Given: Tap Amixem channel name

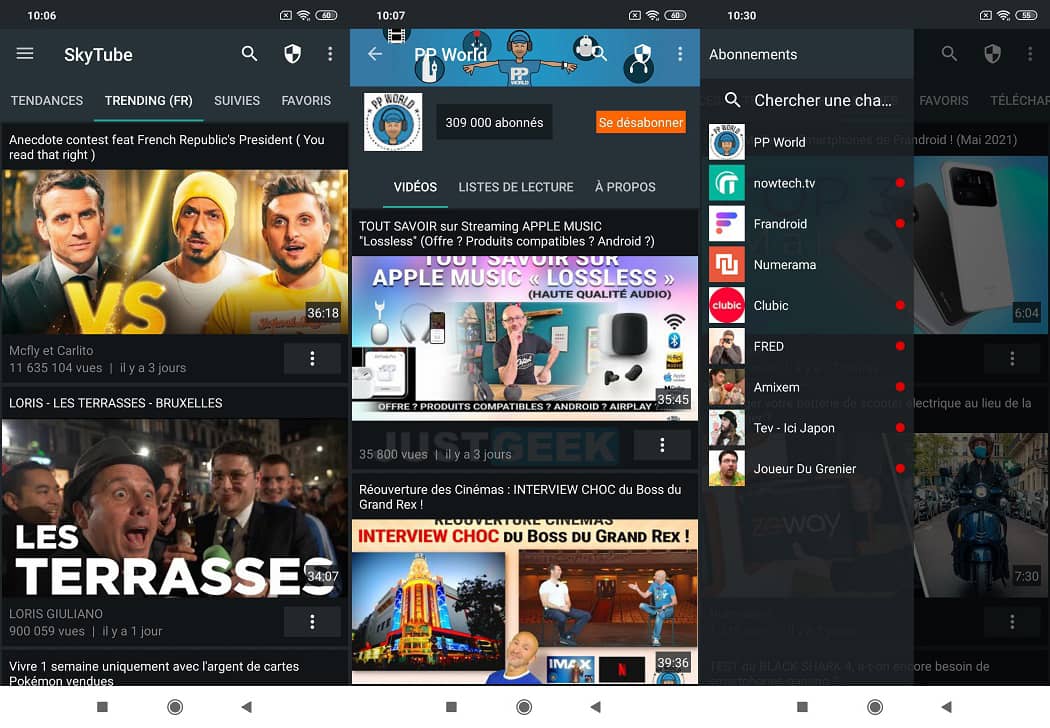Looking at the screenshot, I should (x=777, y=387).
